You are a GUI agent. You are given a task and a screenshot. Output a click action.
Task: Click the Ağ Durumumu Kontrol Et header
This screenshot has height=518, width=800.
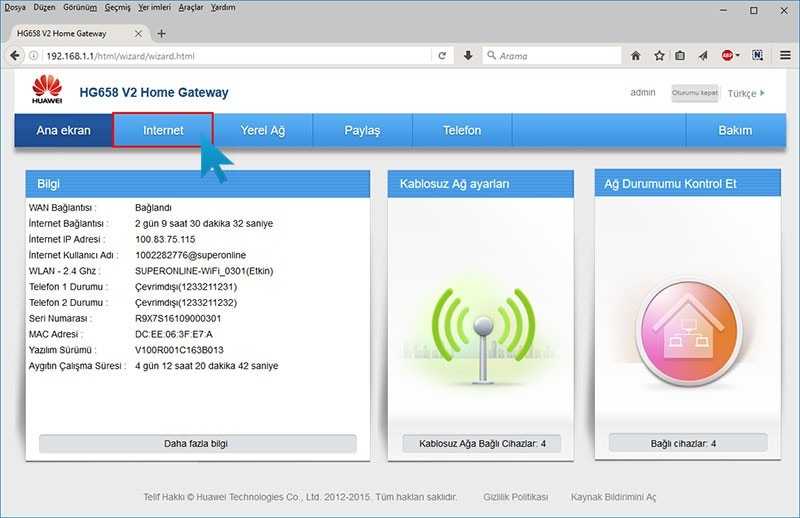(x=687, y=183)
